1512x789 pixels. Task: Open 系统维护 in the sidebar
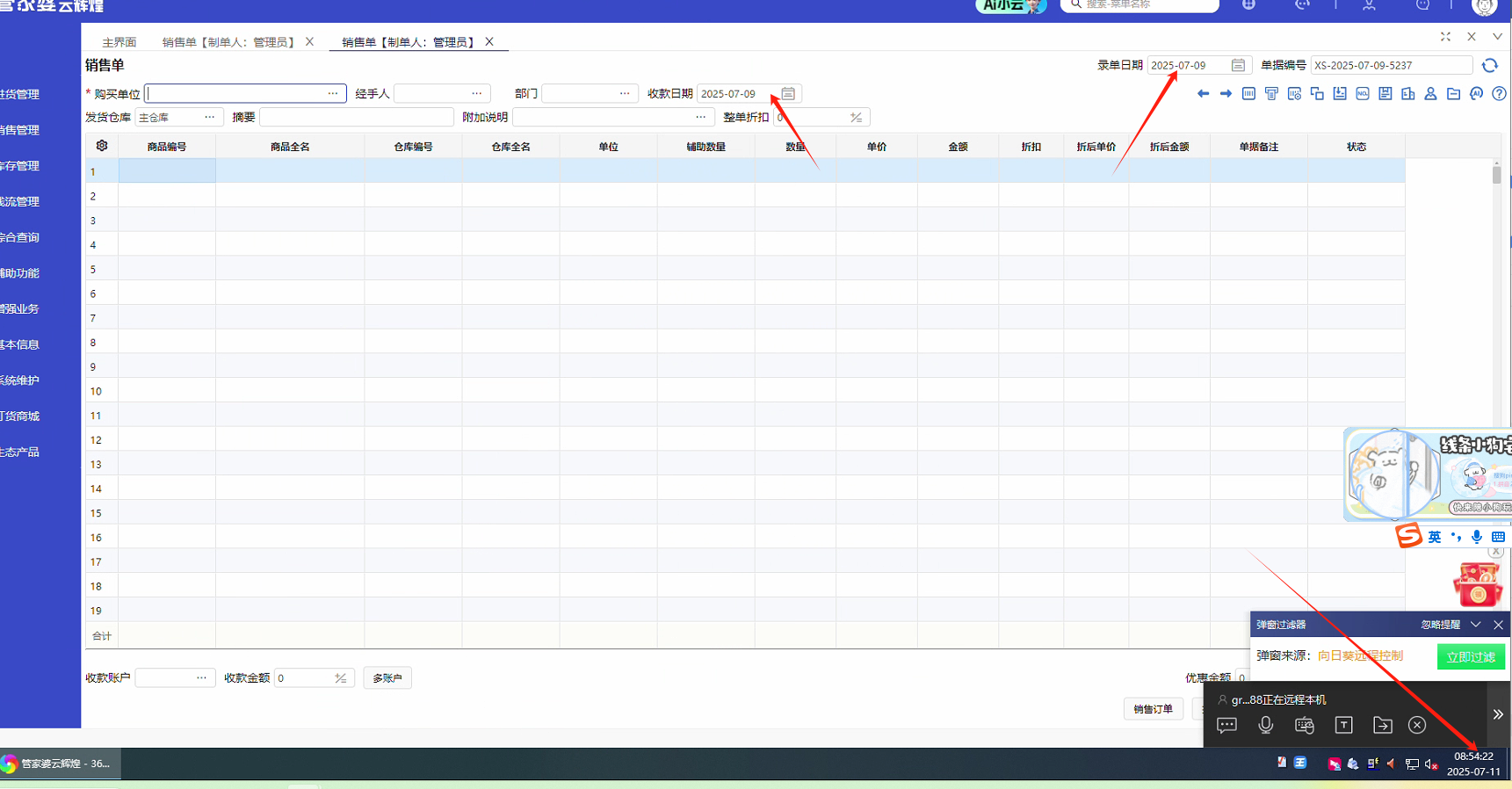click(x=19, y=380)
